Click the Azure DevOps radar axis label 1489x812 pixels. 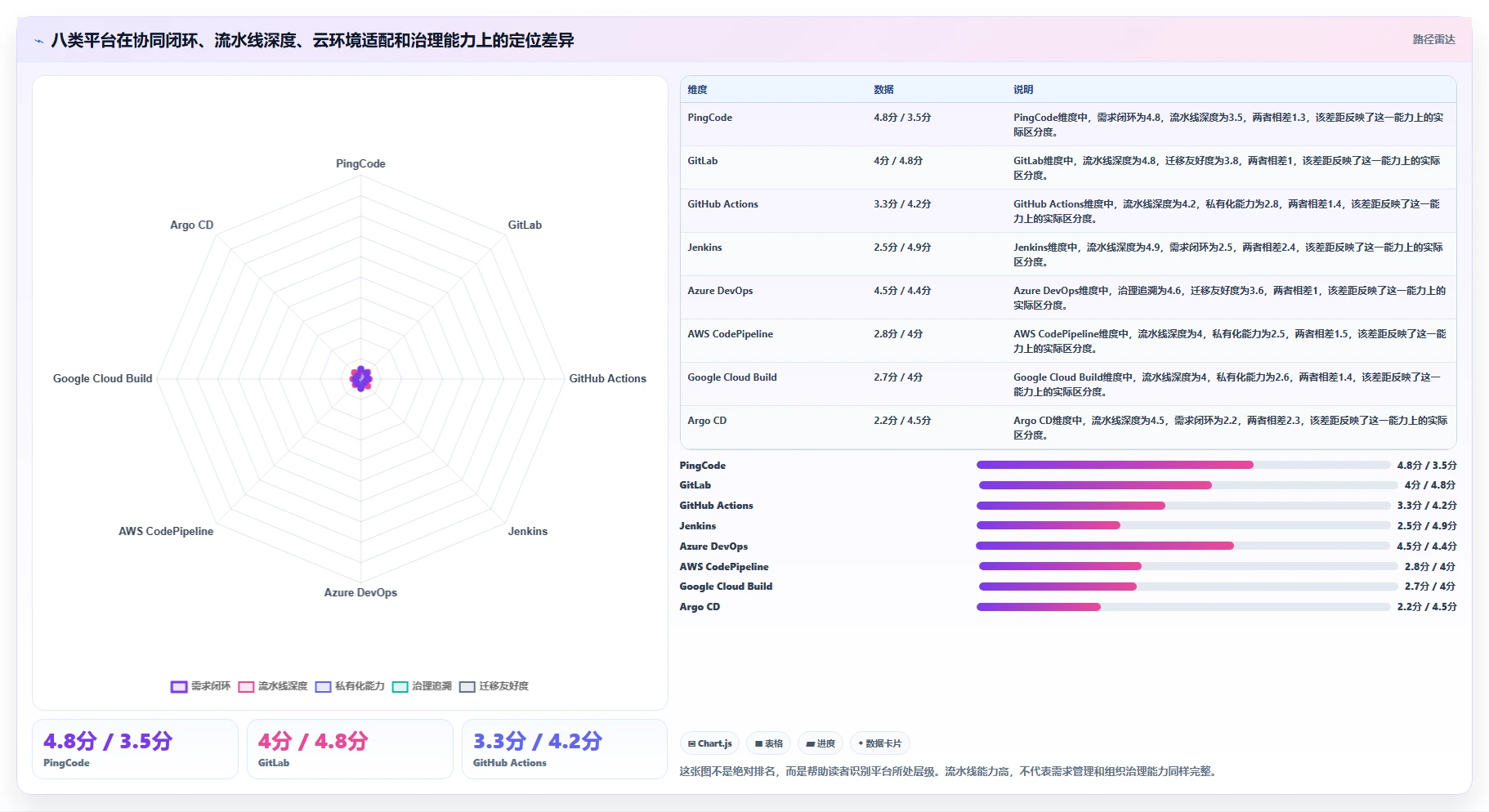pos(360,592)
